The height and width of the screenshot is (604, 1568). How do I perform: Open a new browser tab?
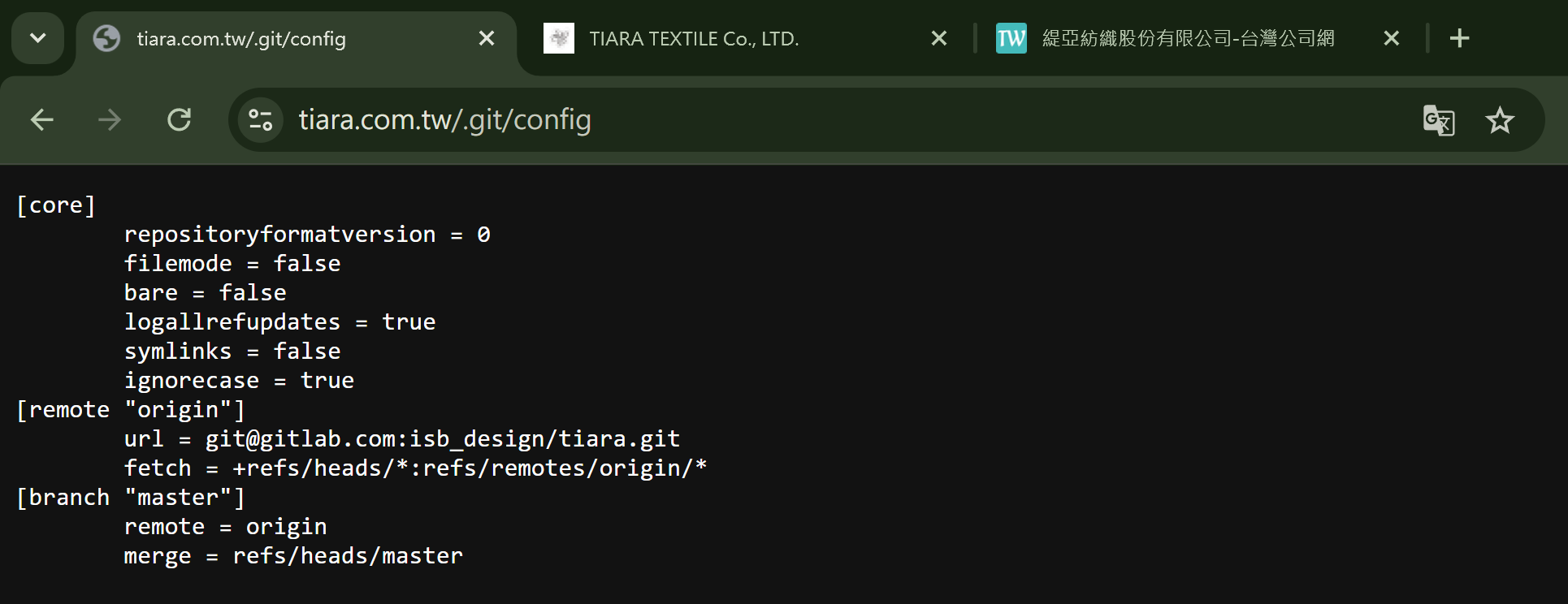click(x=1460, y=38)
